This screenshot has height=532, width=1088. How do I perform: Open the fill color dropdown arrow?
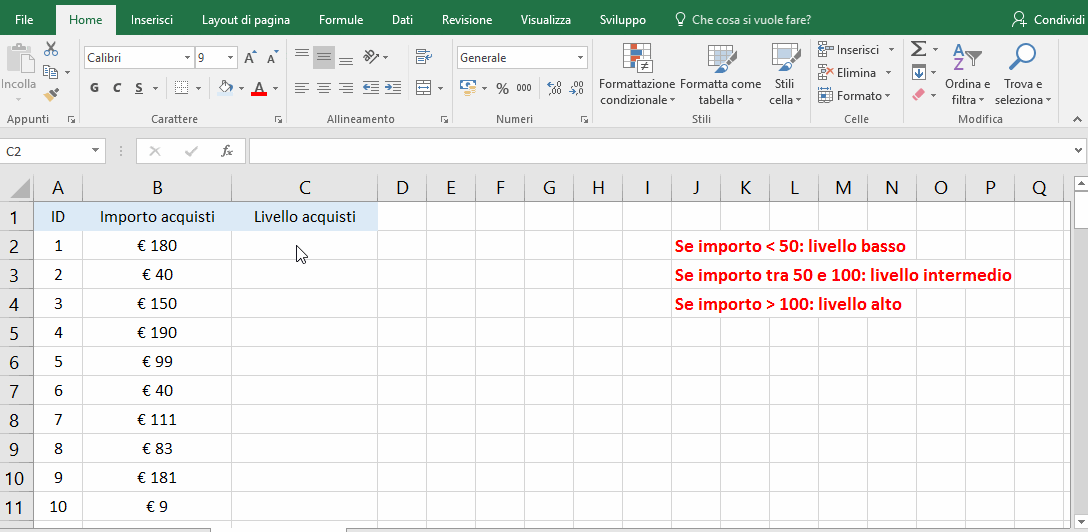point(241,88)
